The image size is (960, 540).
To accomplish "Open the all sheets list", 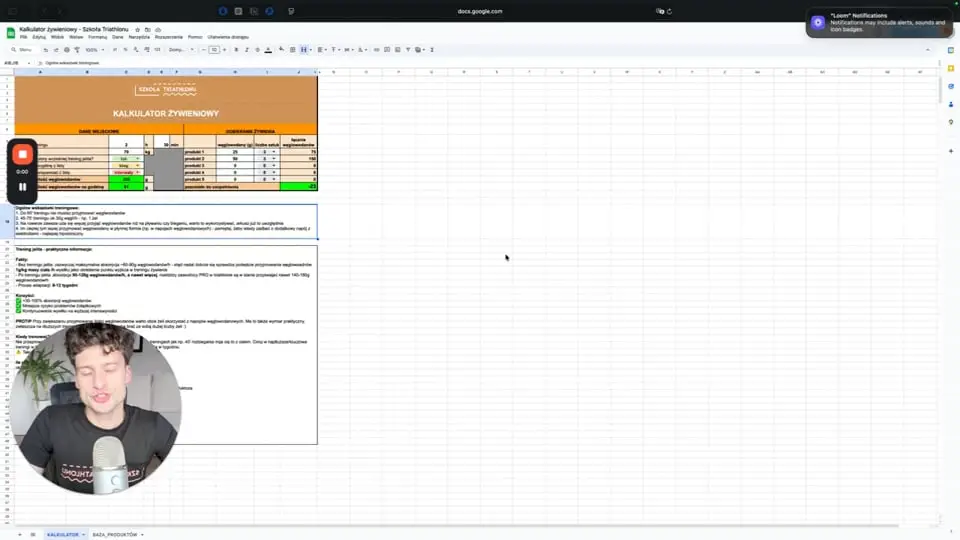I will 33,534.
